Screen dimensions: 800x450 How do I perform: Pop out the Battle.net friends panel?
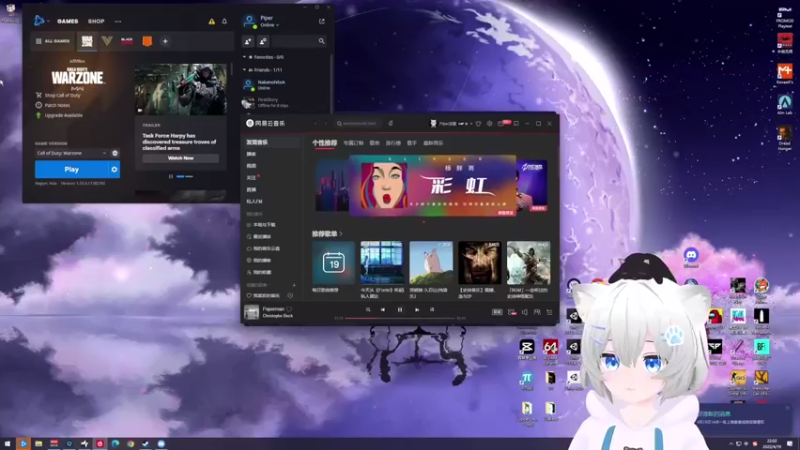tap(321, 21)
